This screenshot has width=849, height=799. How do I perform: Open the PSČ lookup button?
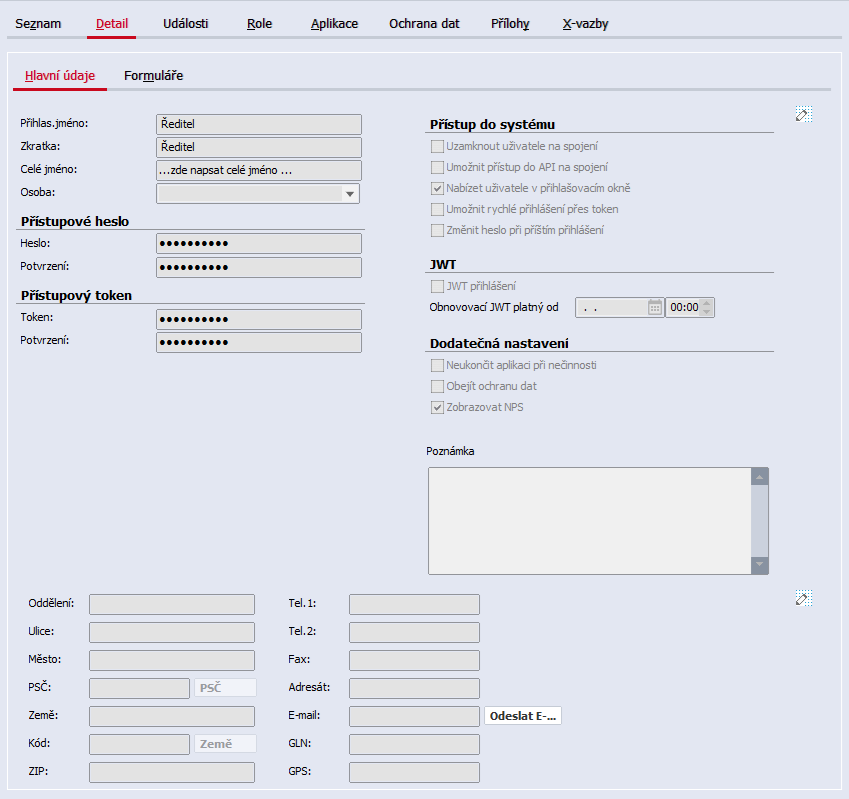click(x=225, y=687)
